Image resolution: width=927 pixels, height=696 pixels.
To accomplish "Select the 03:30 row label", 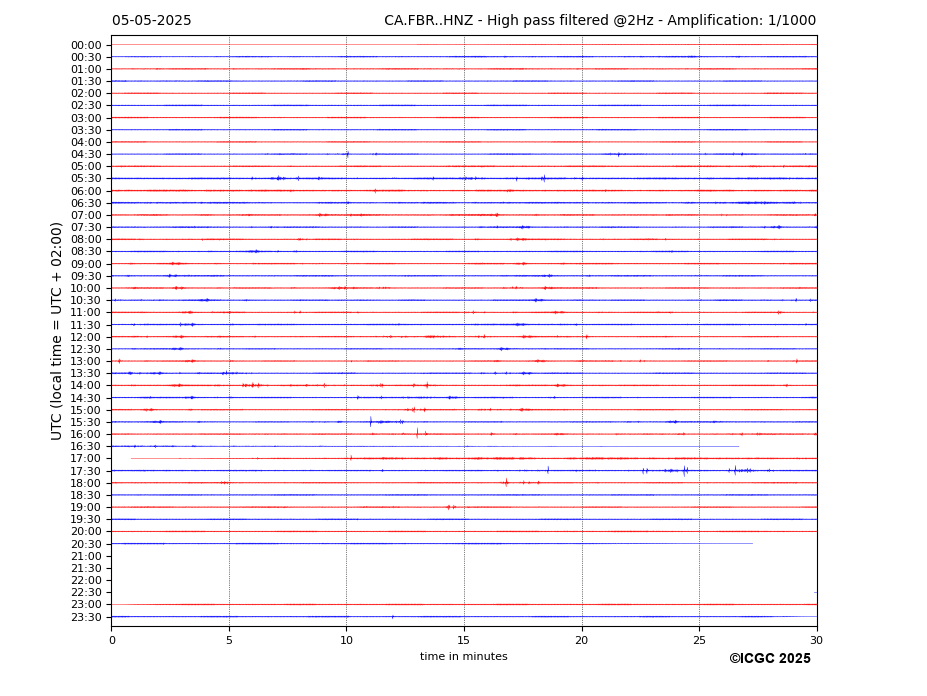I will point(86,130).
